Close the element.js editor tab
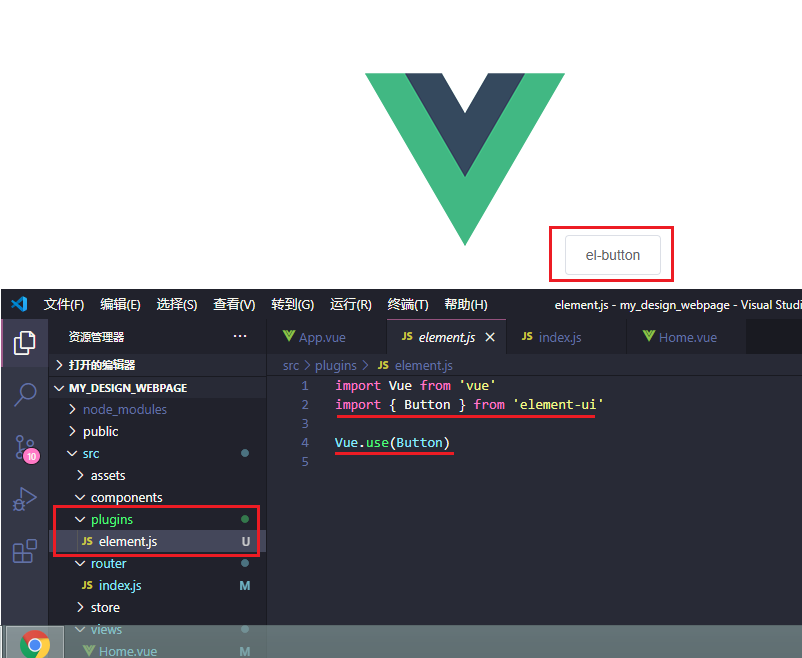Viewport: 802px width, 658px height. (490, 337)
